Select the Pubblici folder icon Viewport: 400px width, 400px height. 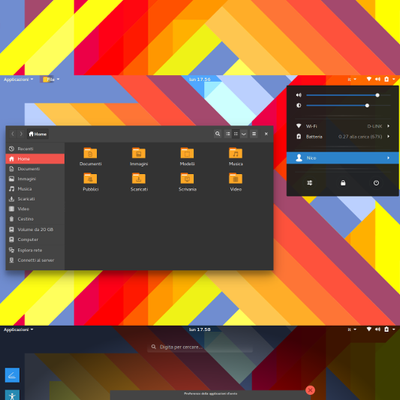(x=90, y=178)
